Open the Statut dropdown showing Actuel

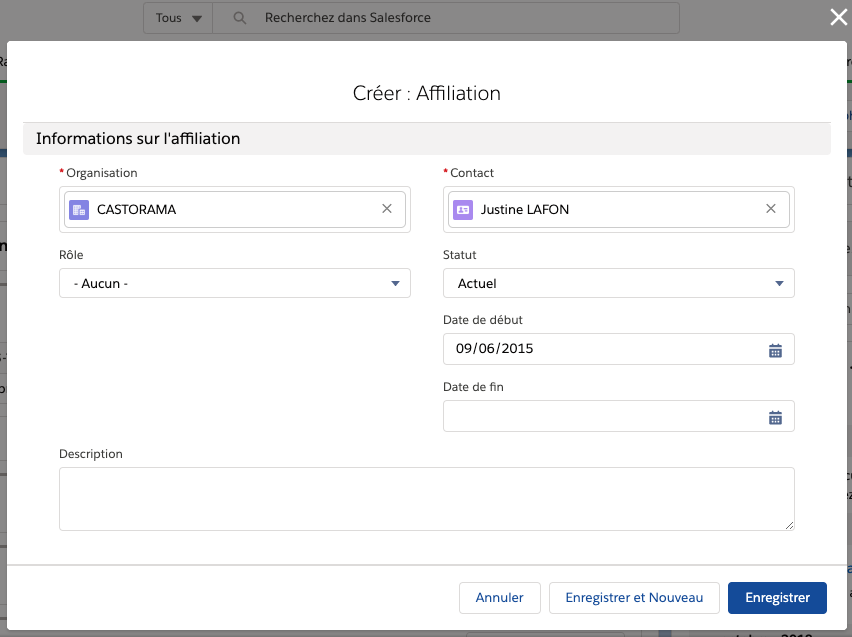(x=618, y=283)
